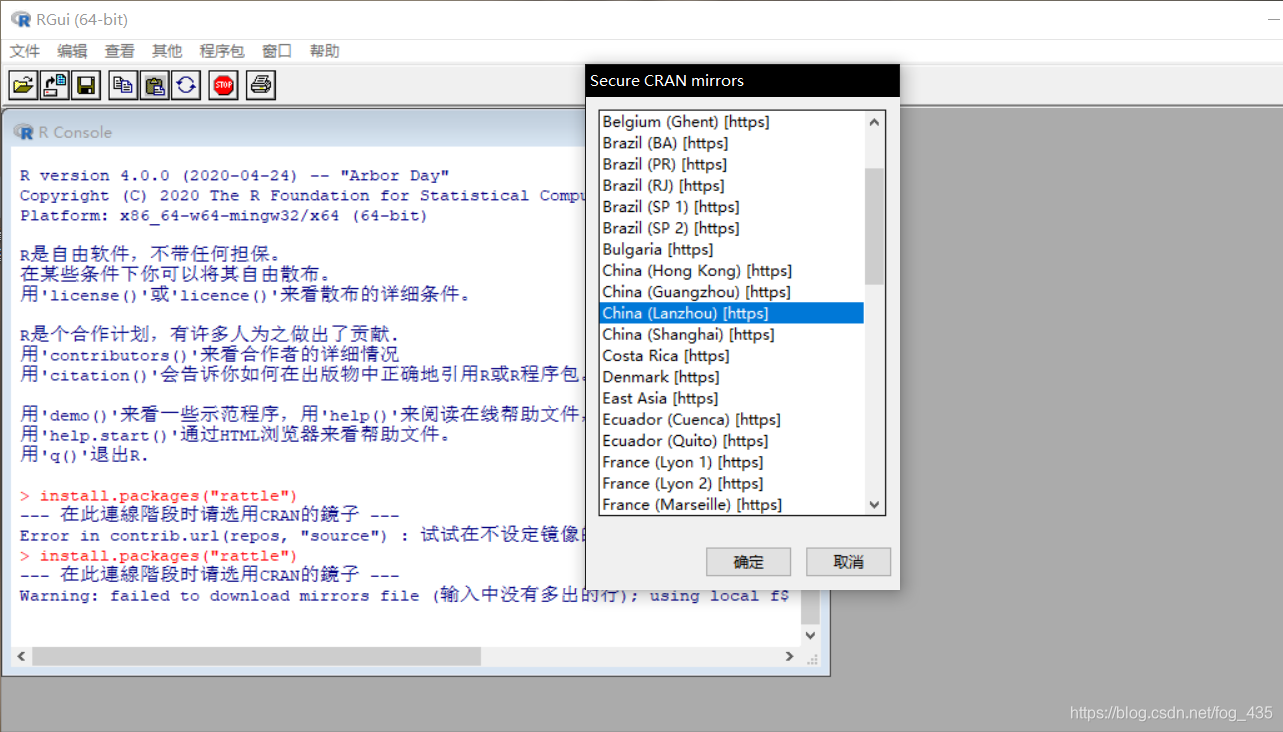The width and height of the screenshot is (1283, 732).
Task: Click the Warning: failed to download line
Action: [x=405, y=596]
